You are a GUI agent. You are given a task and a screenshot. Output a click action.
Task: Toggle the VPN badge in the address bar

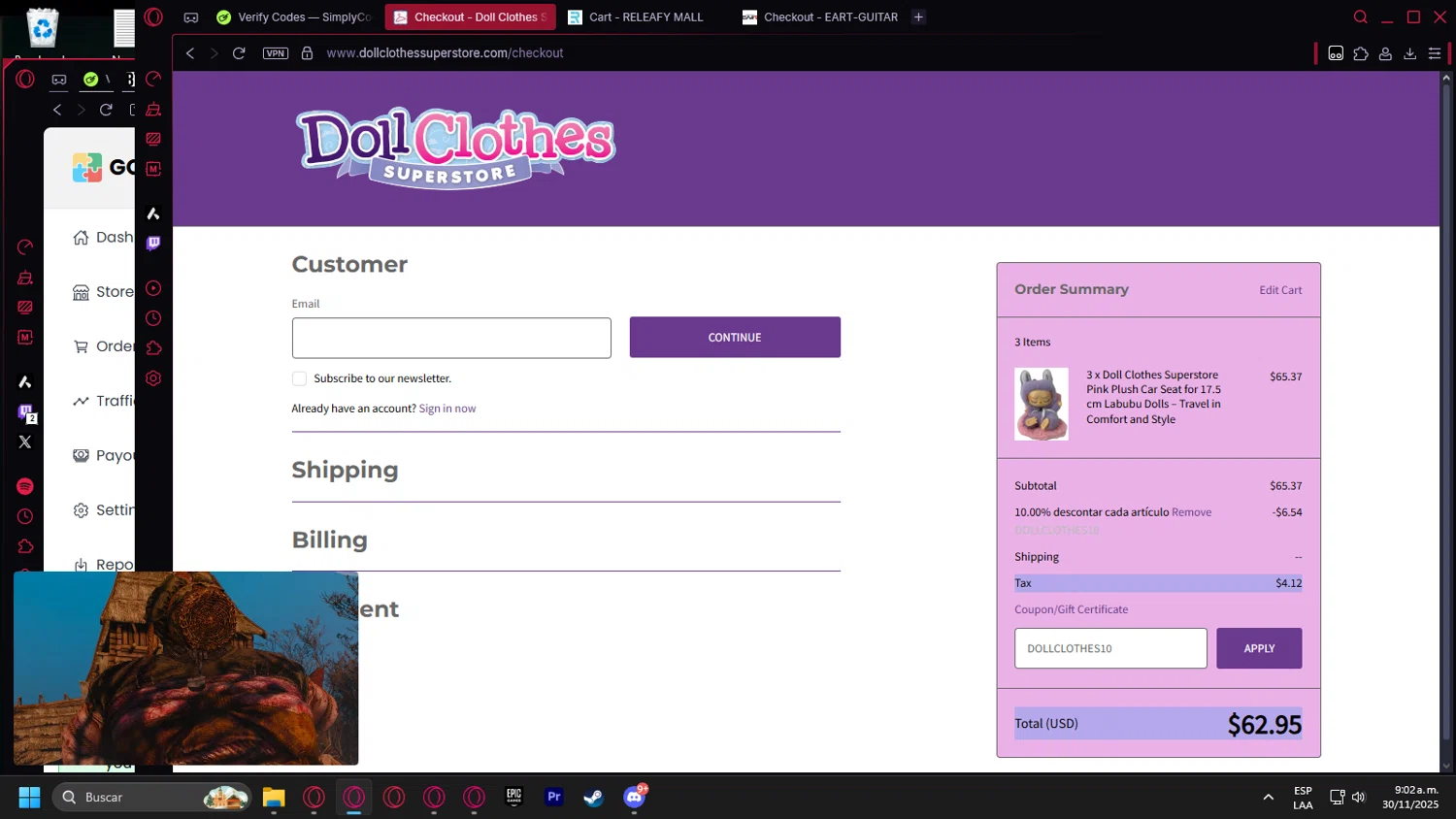pyautogui.click(x=276, y=53)
